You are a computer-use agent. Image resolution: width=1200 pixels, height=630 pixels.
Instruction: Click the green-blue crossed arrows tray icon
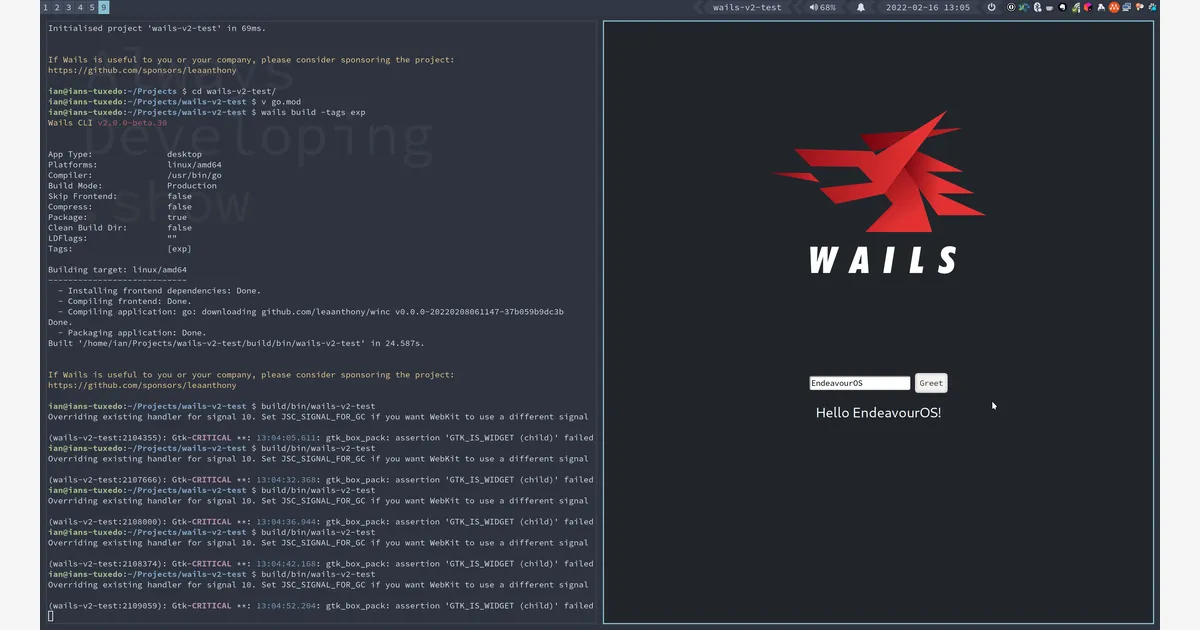tap(1024, 7)
